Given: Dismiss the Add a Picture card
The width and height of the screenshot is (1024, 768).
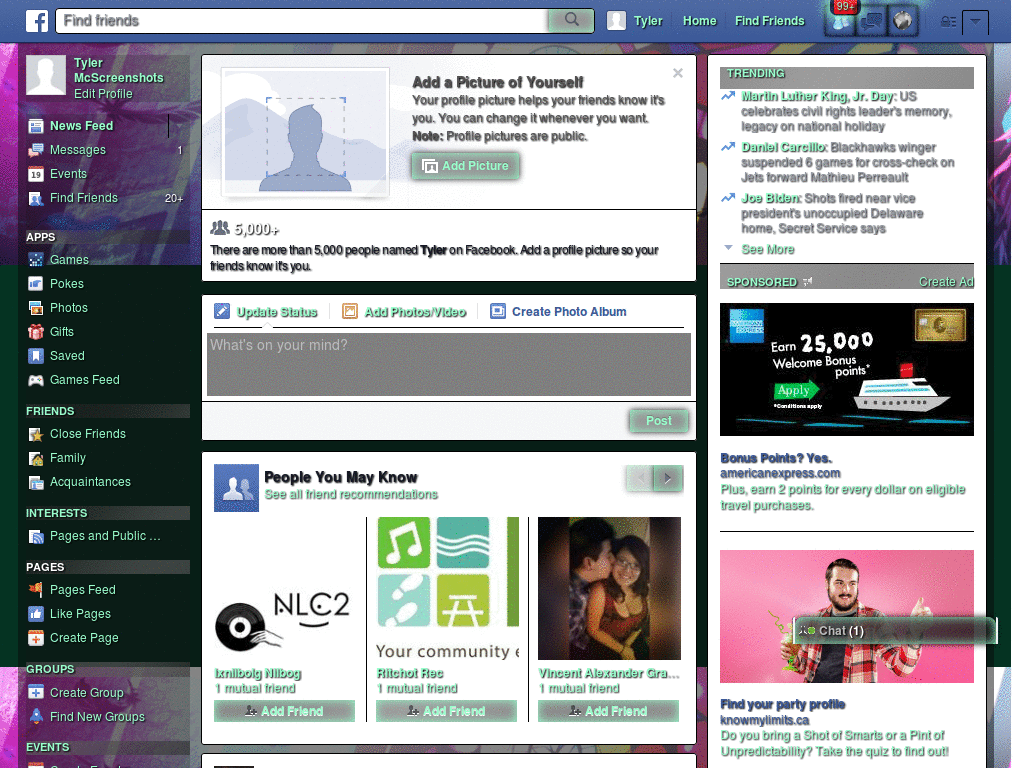Looking at the screenshot, I should click(678, 73).
